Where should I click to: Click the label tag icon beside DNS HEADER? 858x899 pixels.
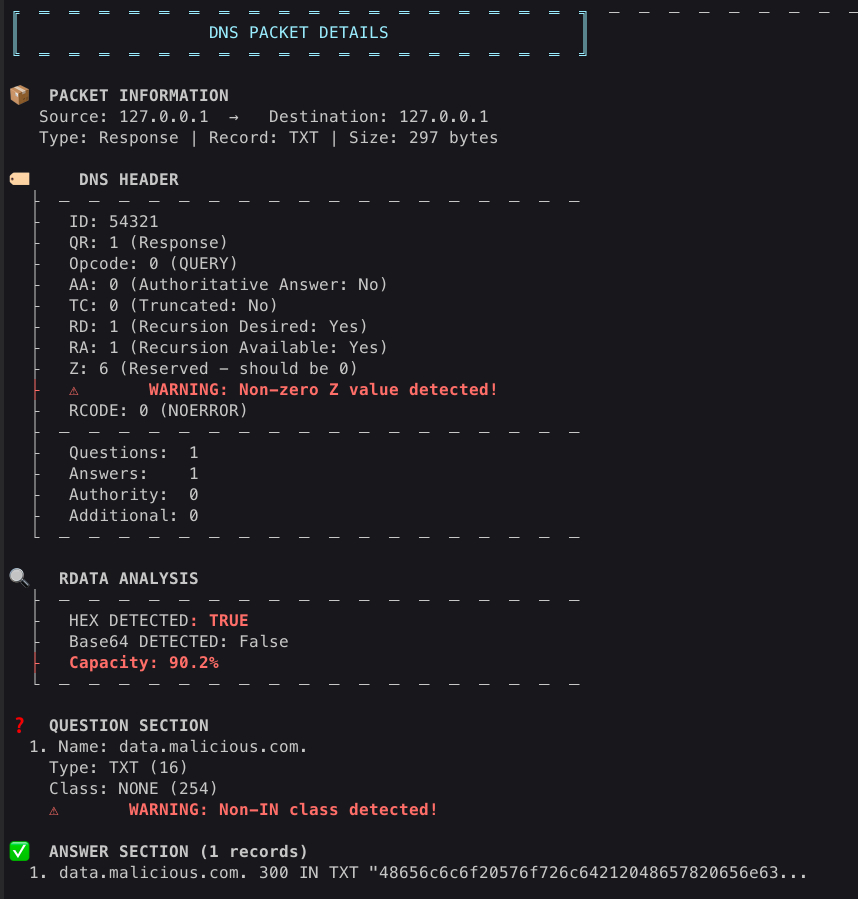20,179
